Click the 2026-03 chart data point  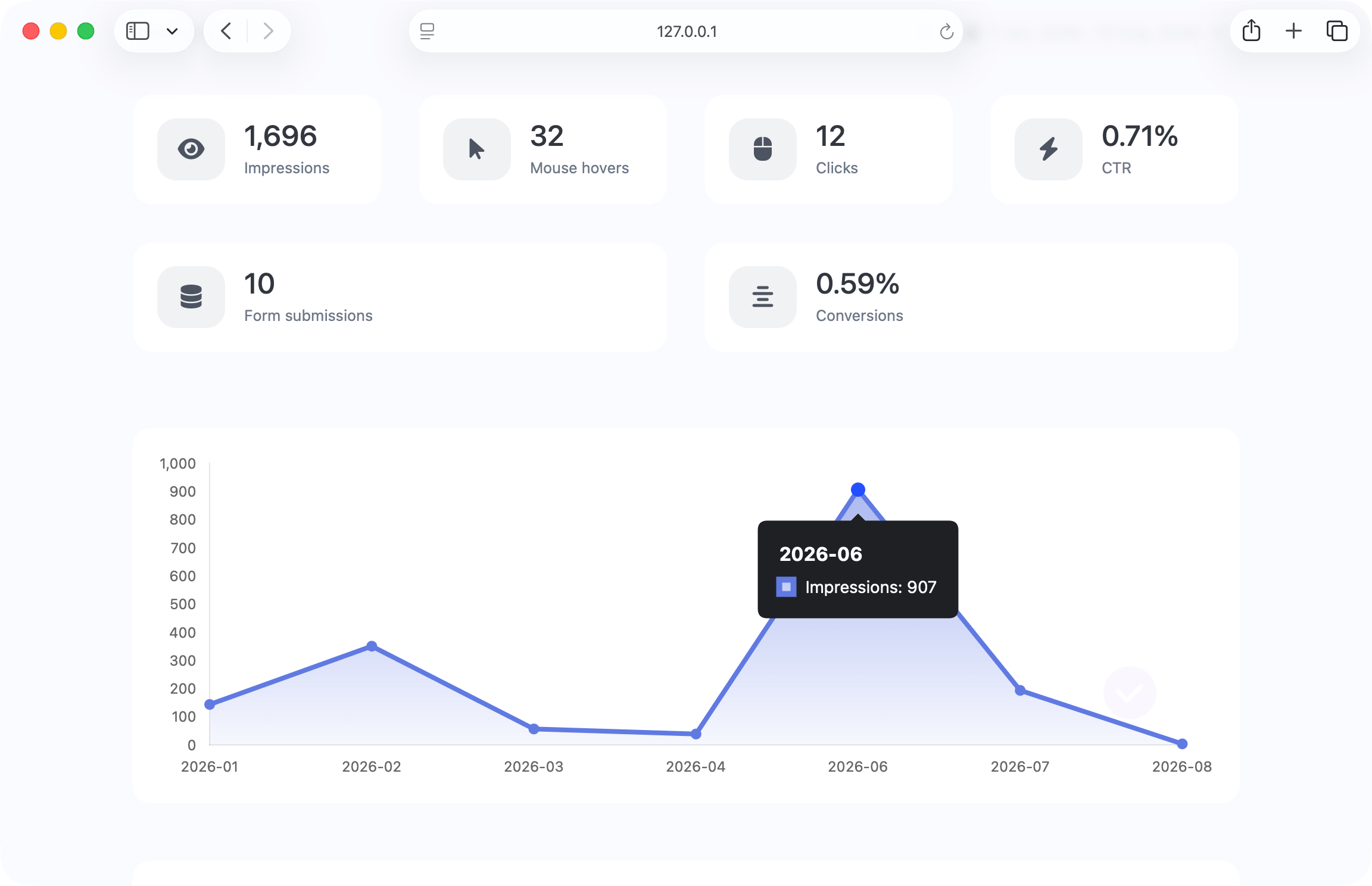534,729
